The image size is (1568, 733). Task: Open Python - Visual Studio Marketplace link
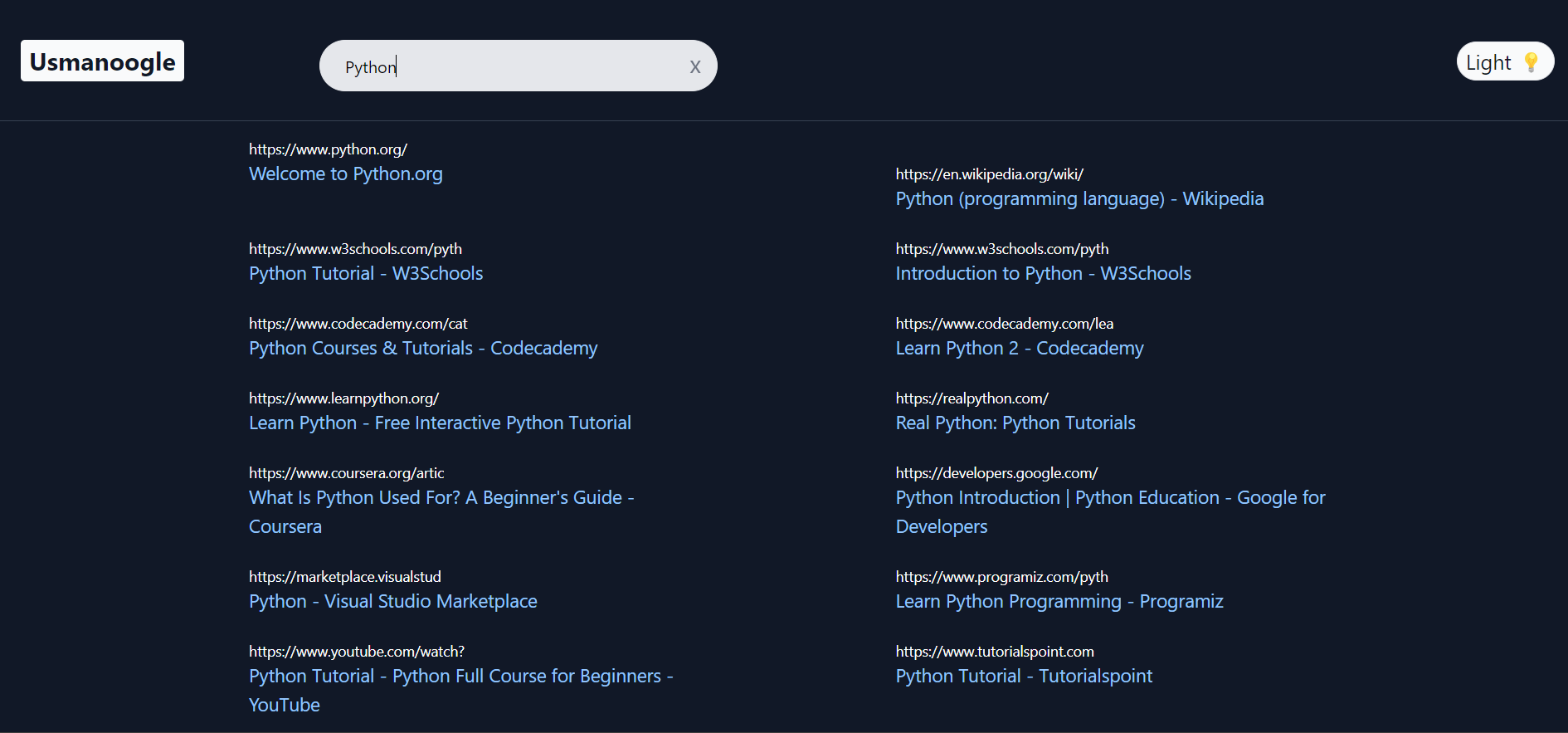[393, 601]
